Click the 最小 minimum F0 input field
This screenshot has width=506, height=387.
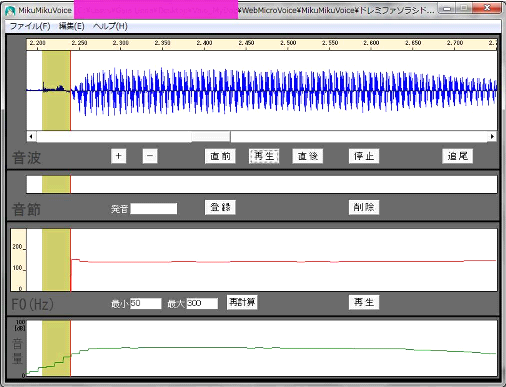coord(146,304)
